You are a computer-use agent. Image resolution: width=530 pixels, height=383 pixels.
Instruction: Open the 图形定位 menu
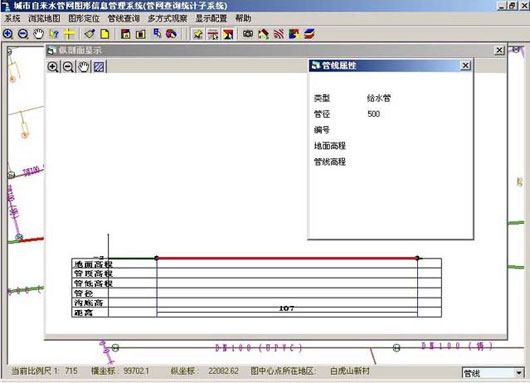pyautogui.click(x=84, y=18)
